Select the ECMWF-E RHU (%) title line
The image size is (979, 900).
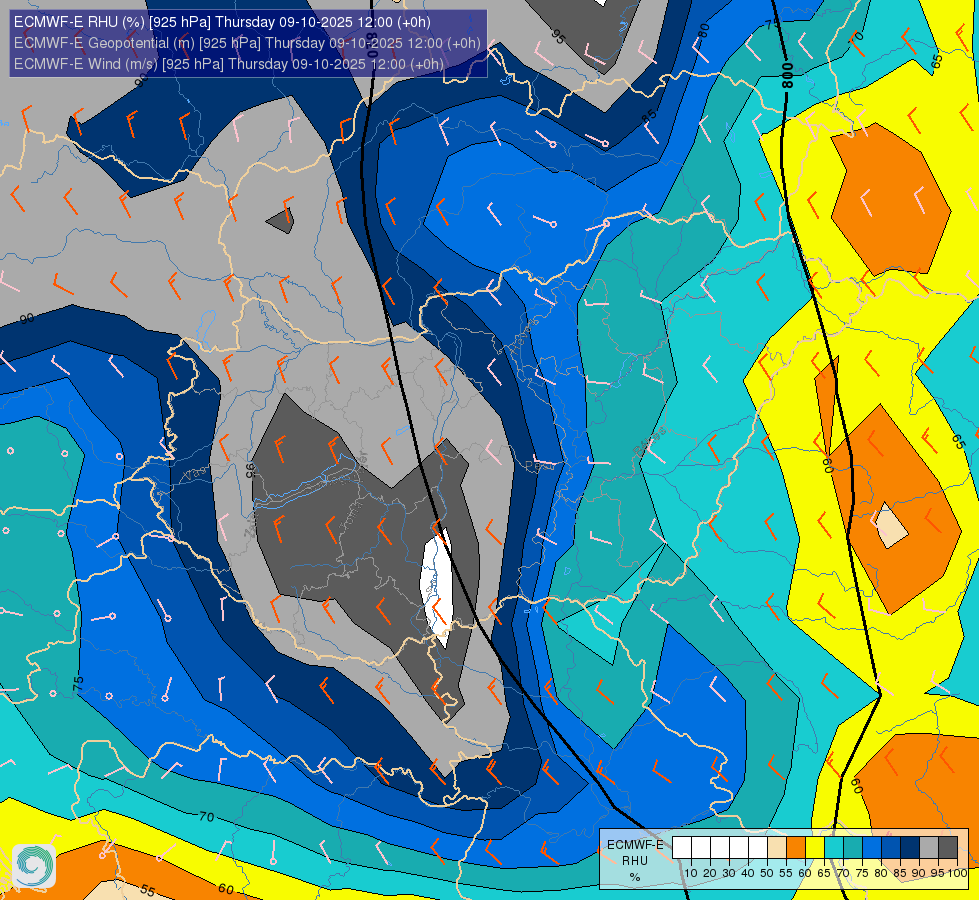click(222, 22)
